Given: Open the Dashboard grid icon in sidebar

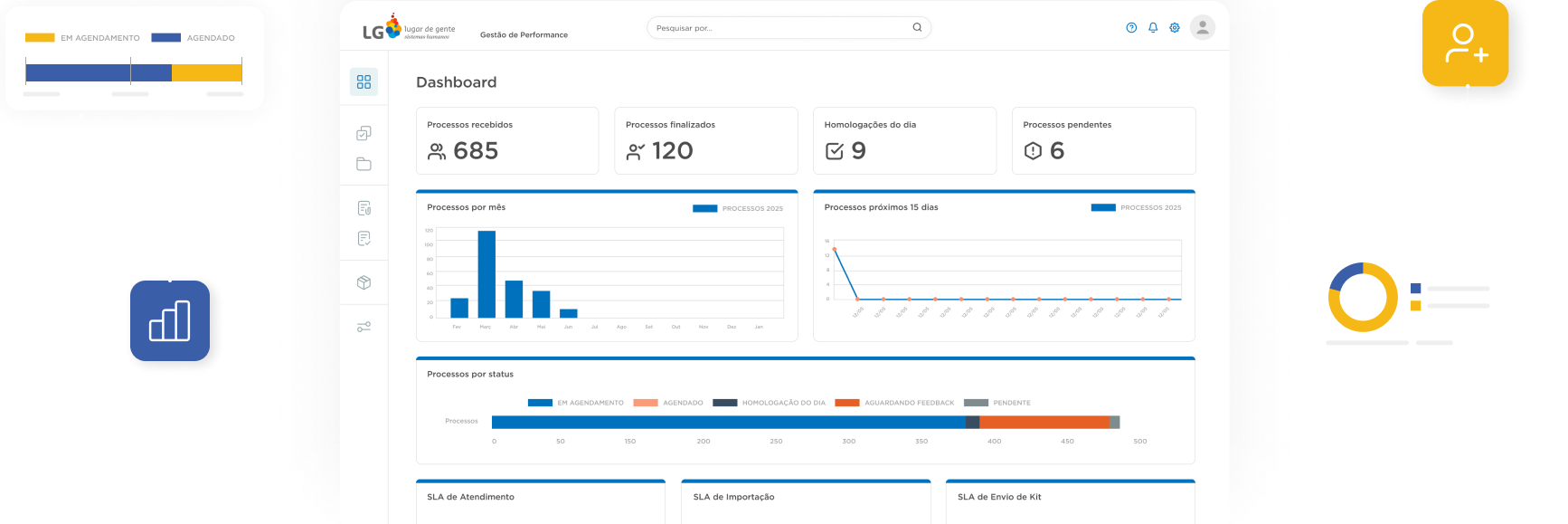Looking at the screenshot, I should point(364,81).
